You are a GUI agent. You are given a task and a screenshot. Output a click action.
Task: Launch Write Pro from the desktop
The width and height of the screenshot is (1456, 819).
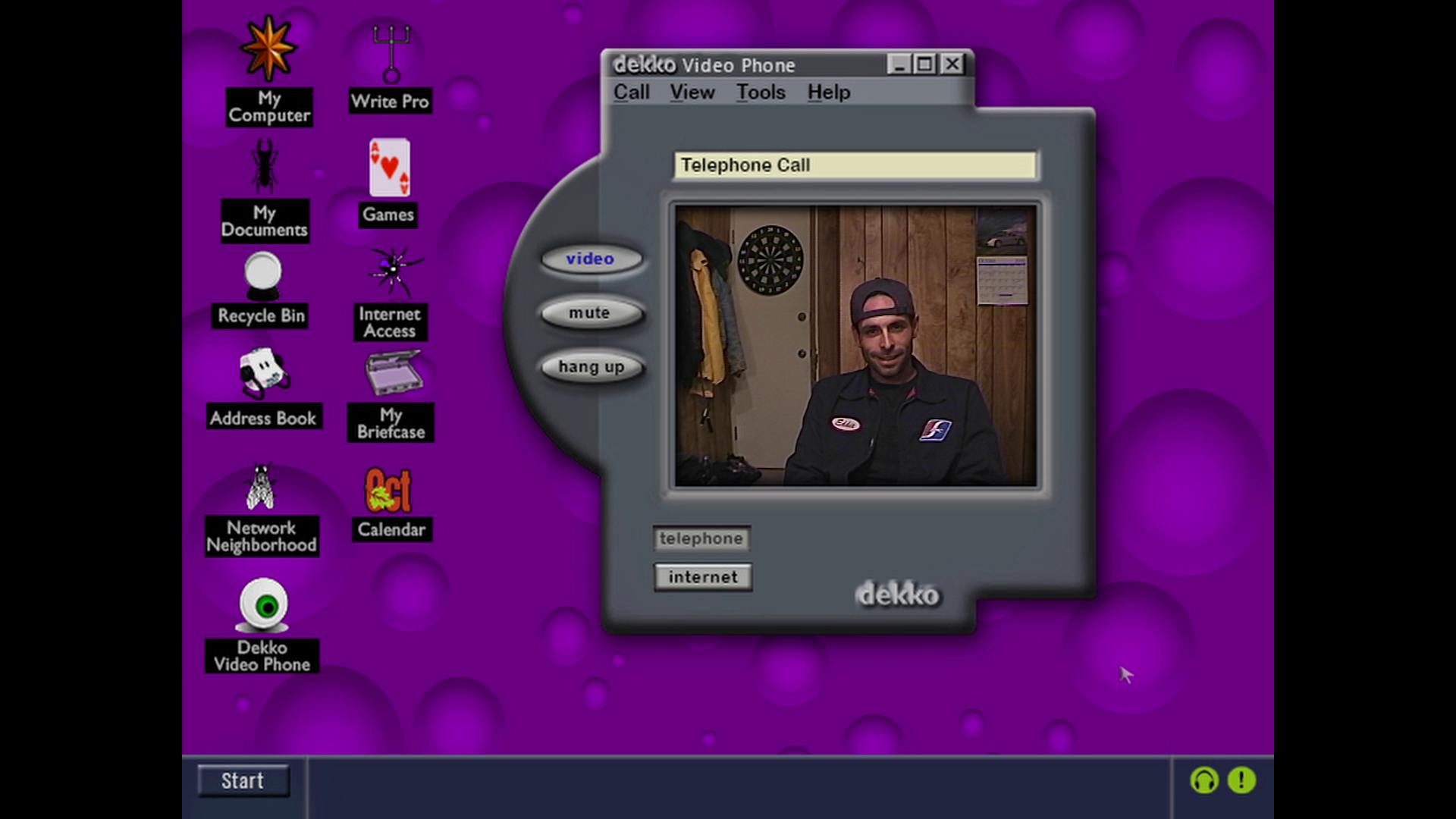(x=391, y=55)
